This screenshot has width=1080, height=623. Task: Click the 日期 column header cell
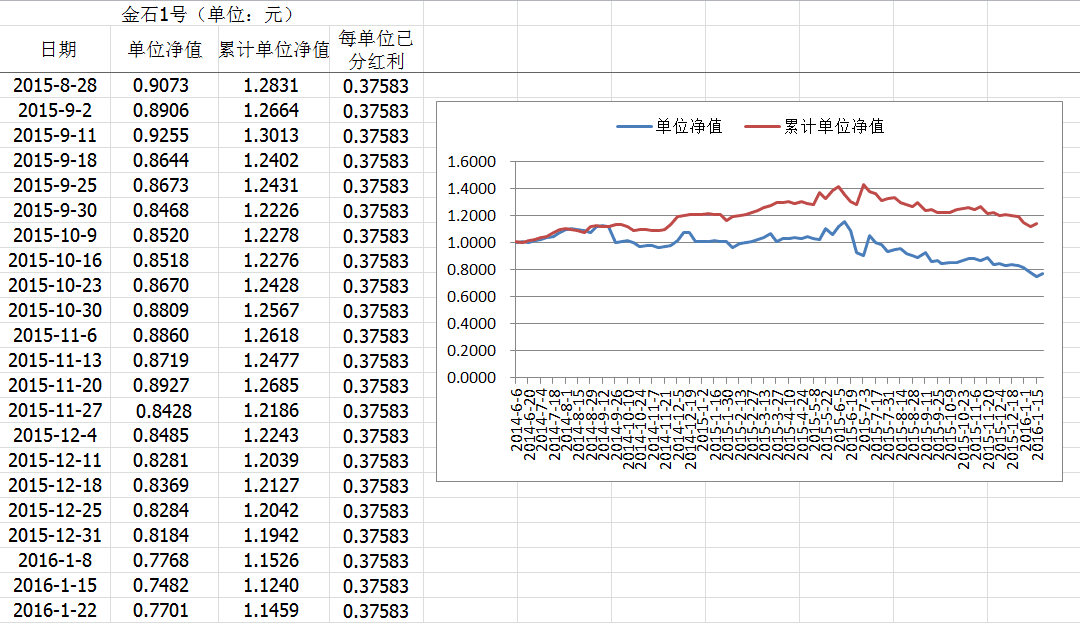click(x=57, y=49)
